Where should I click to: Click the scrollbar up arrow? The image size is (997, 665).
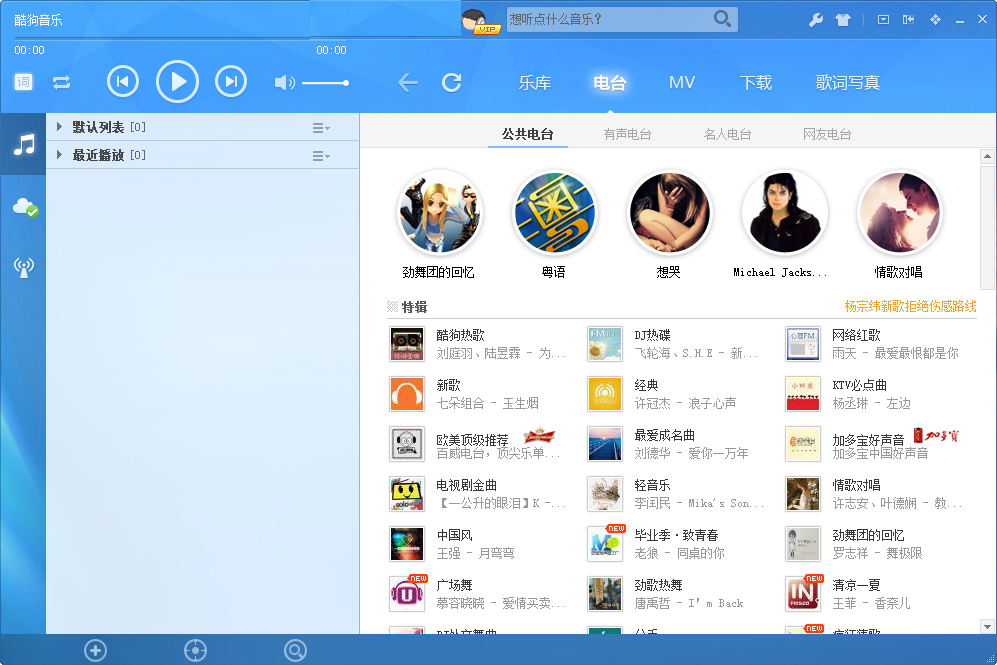(x=987, y=156)
